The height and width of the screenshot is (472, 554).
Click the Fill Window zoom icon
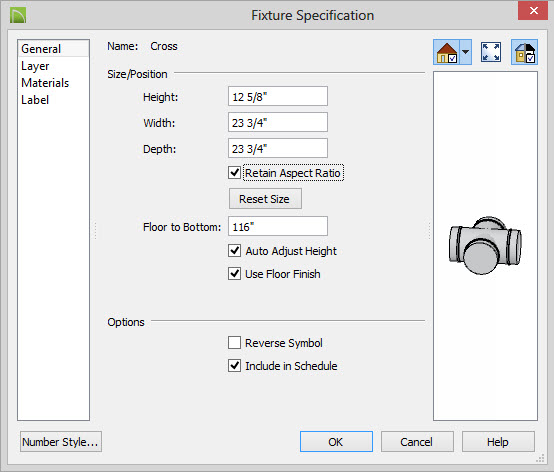(x=491, y=52)
